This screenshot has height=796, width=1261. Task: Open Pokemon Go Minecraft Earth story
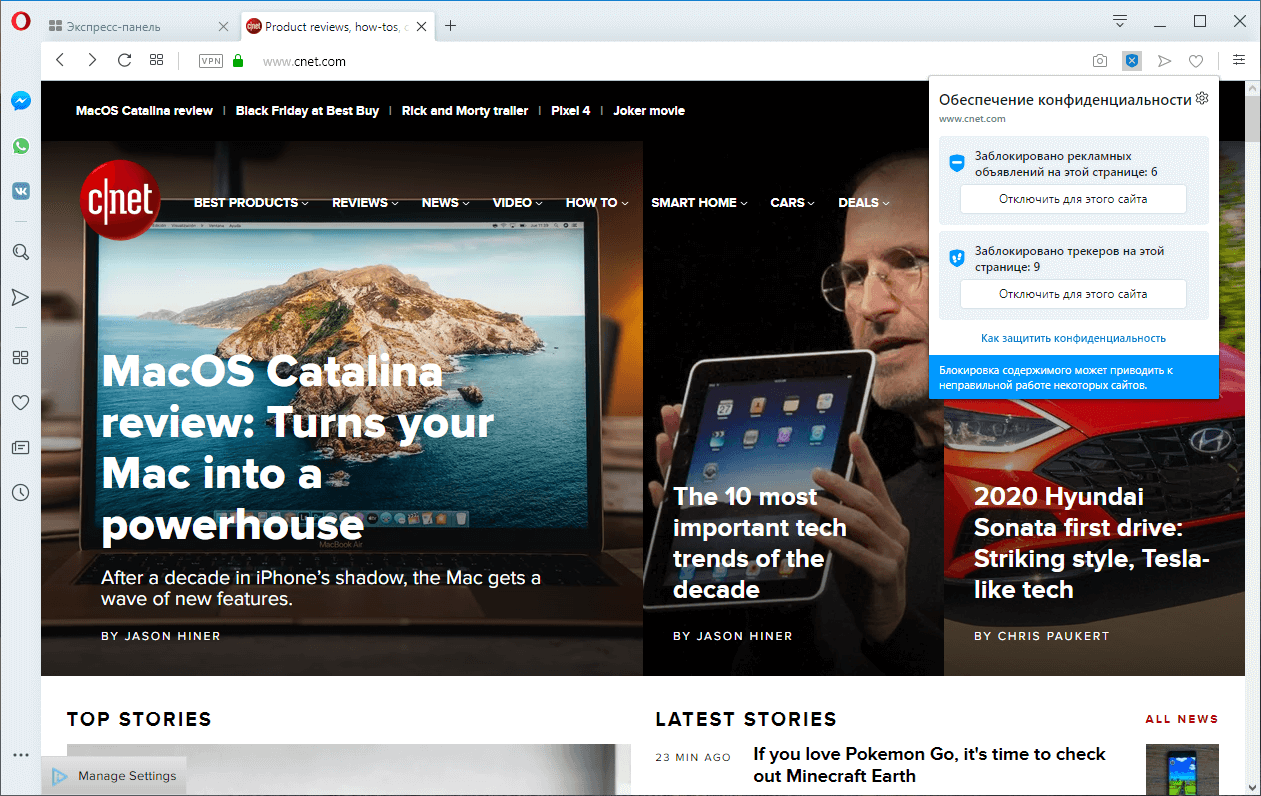click(929, 764)
